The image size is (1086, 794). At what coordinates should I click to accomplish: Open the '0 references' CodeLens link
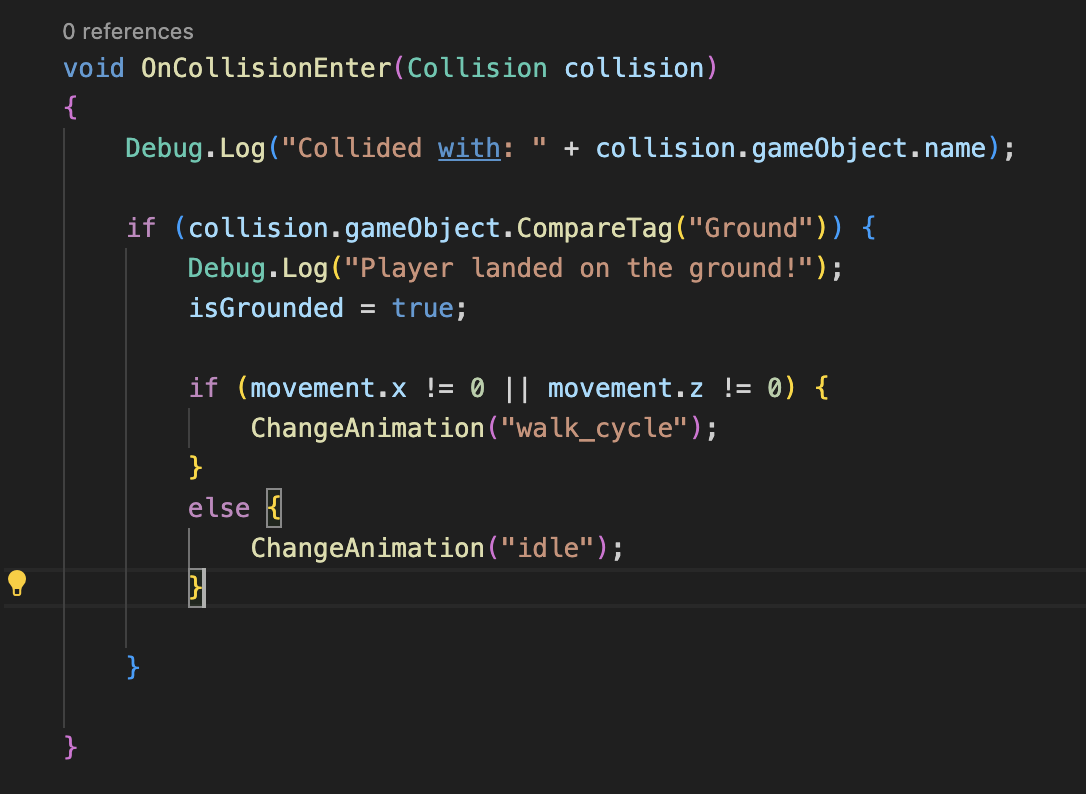click(127, 31)
